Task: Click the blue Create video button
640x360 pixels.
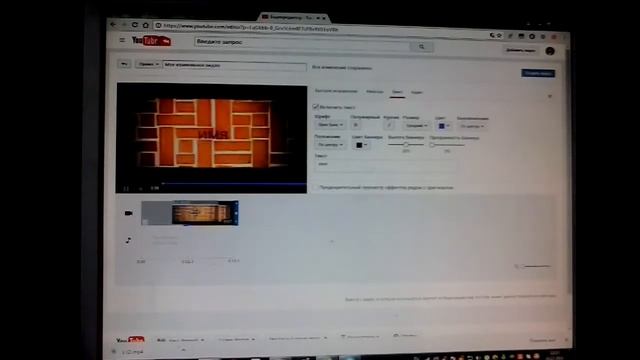Action: point(538,73)
